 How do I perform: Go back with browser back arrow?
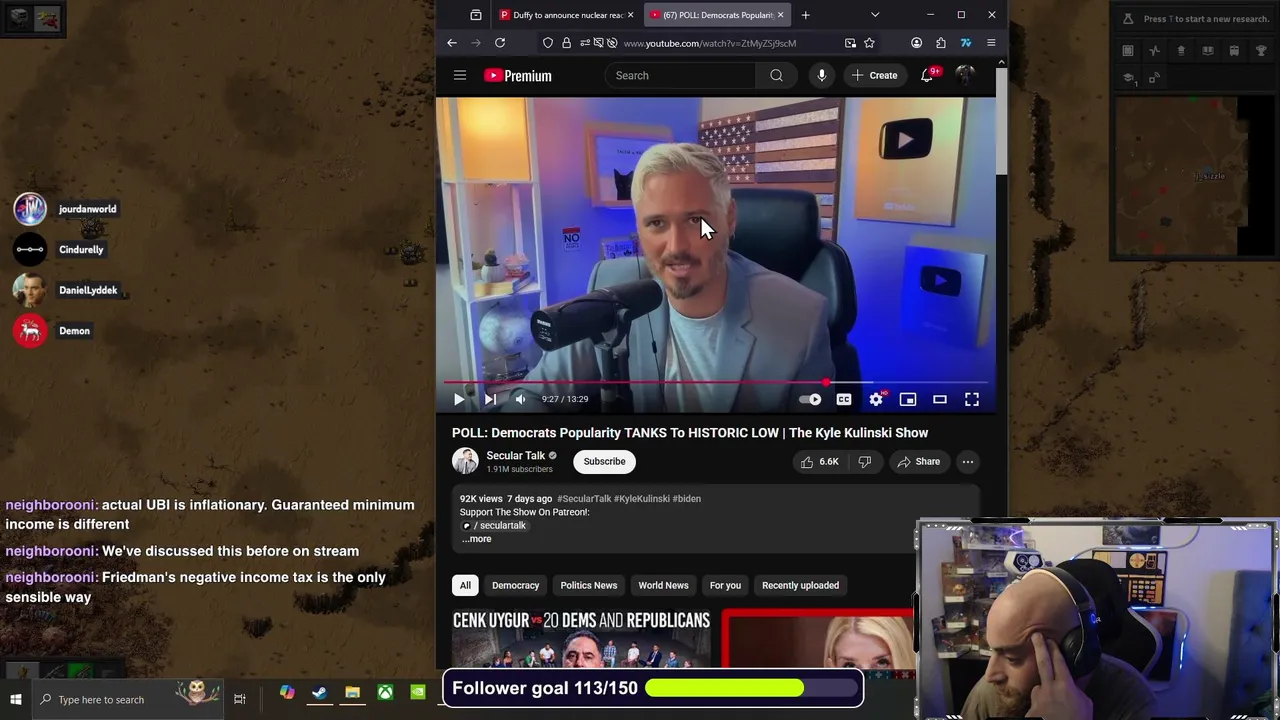pos(452,43)
